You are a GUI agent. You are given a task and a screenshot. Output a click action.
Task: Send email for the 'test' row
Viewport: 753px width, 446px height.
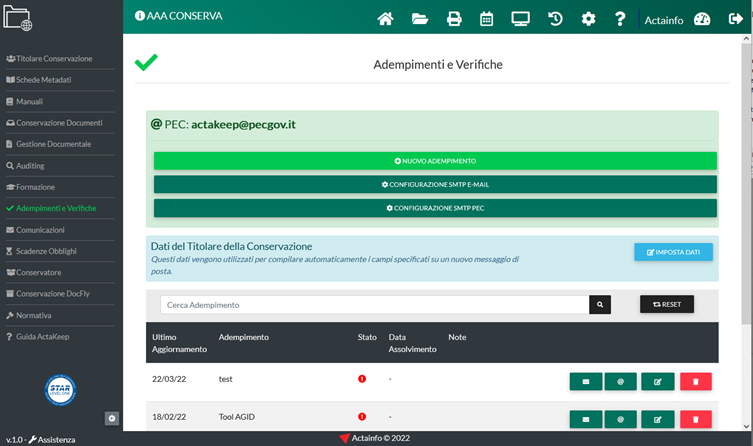click(586, 380)
